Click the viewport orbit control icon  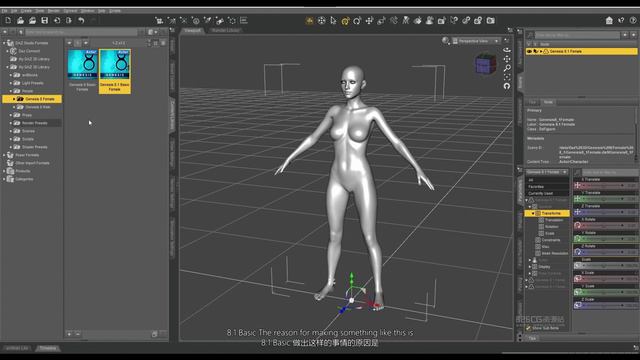pos(507,50)
